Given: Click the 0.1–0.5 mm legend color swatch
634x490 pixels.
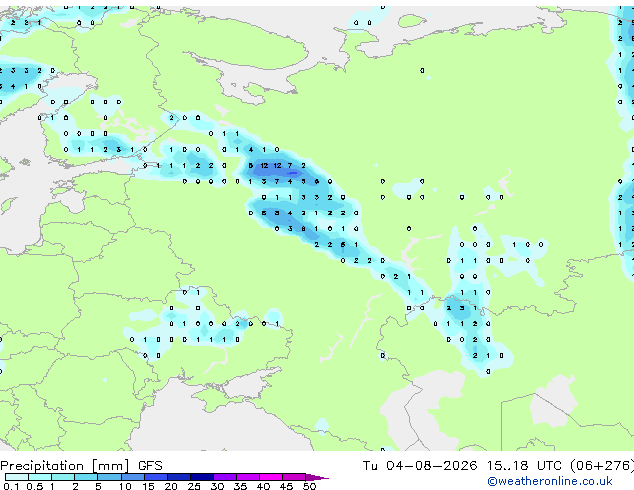Looking at the screenshot, I should [17, 477].
